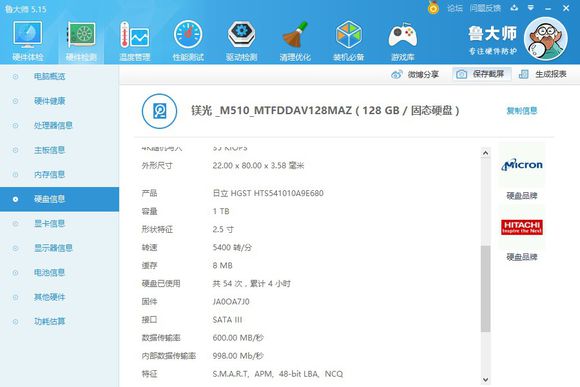Click the Hitachi brand logo
Viewport: 580px width, 387px height.
(522, 227)
